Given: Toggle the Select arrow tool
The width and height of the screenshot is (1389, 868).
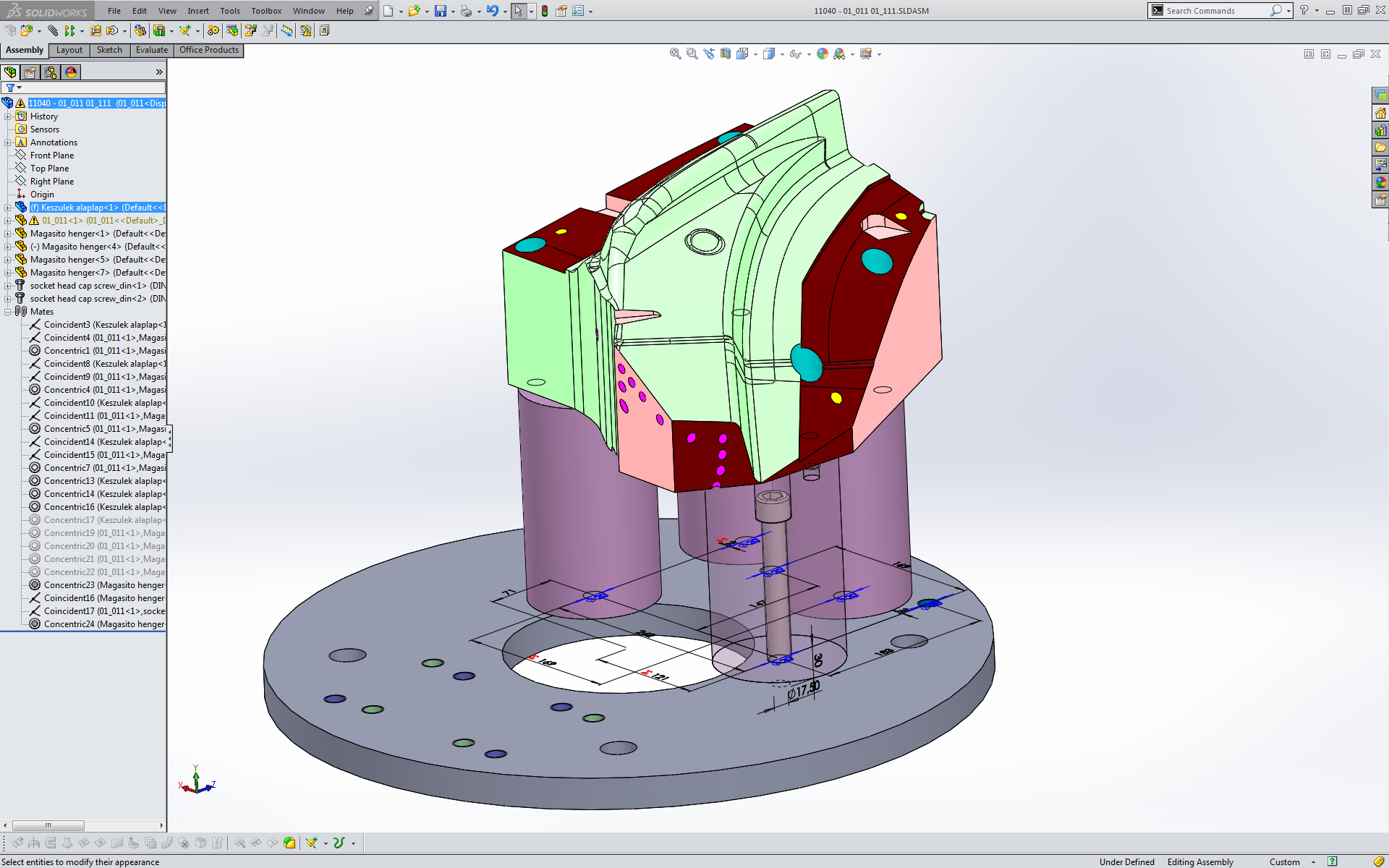Looking at the screenshot, I should tap(519, 11).
